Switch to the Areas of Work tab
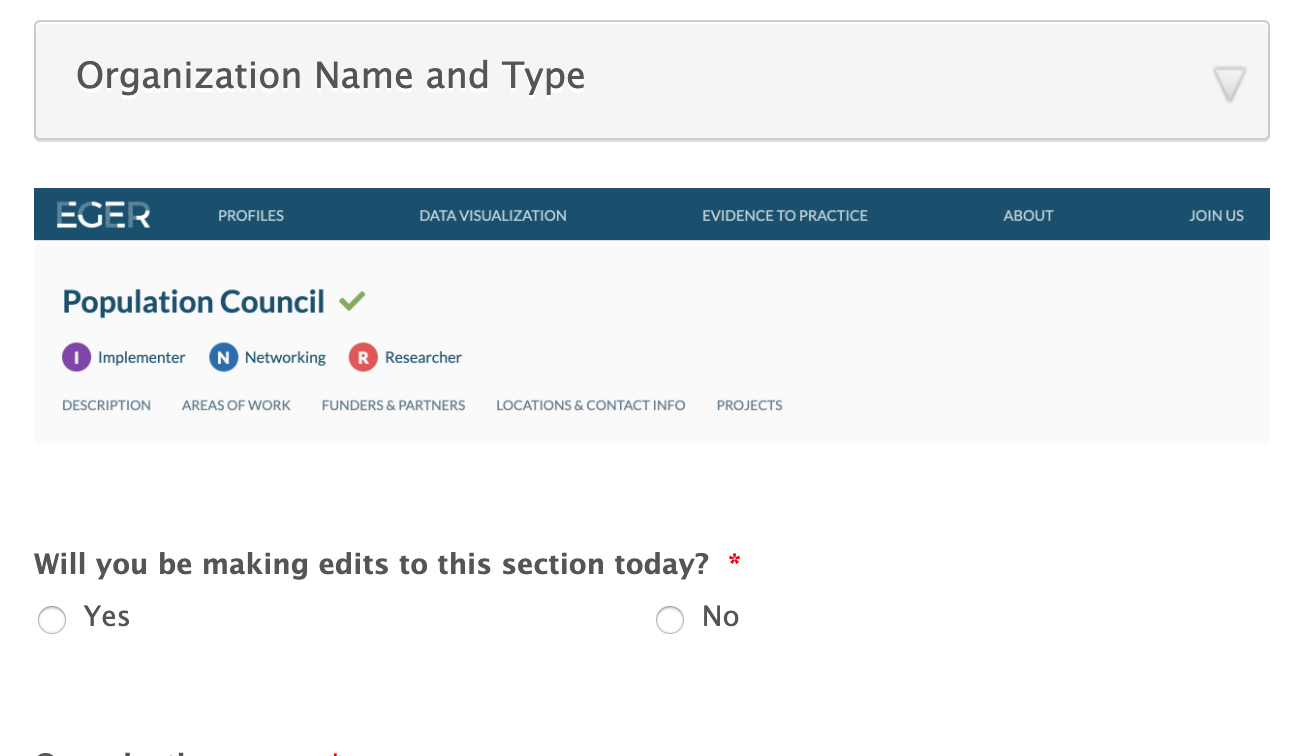Viewport: 1296px width, 756px height. tap(236, 405)
